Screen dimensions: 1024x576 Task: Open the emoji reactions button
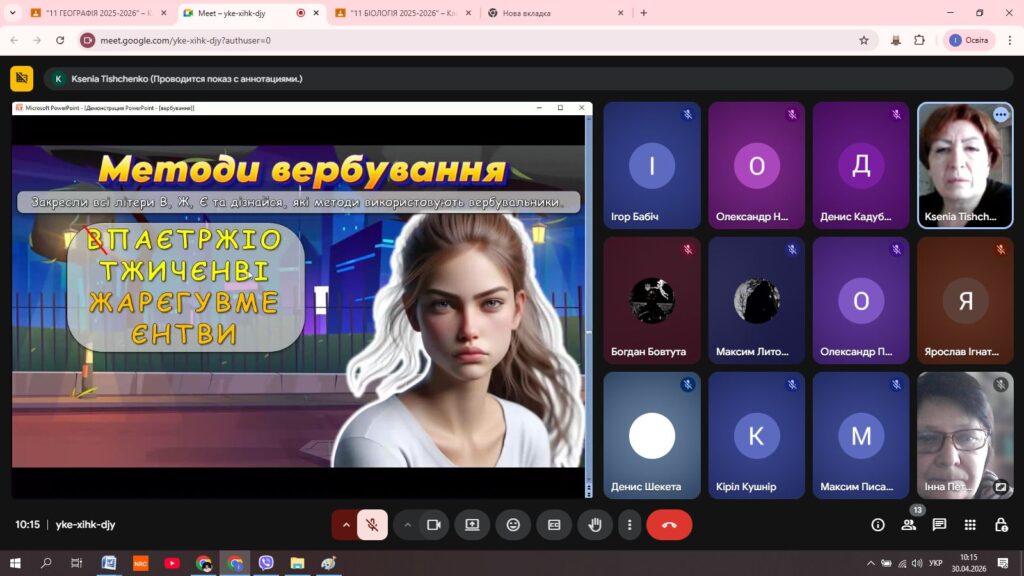513,524
